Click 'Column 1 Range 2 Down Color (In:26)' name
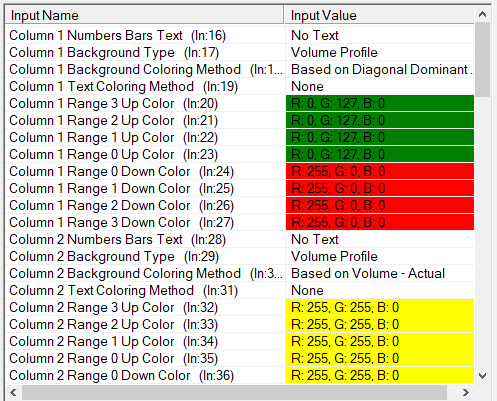 click(121, 205)
